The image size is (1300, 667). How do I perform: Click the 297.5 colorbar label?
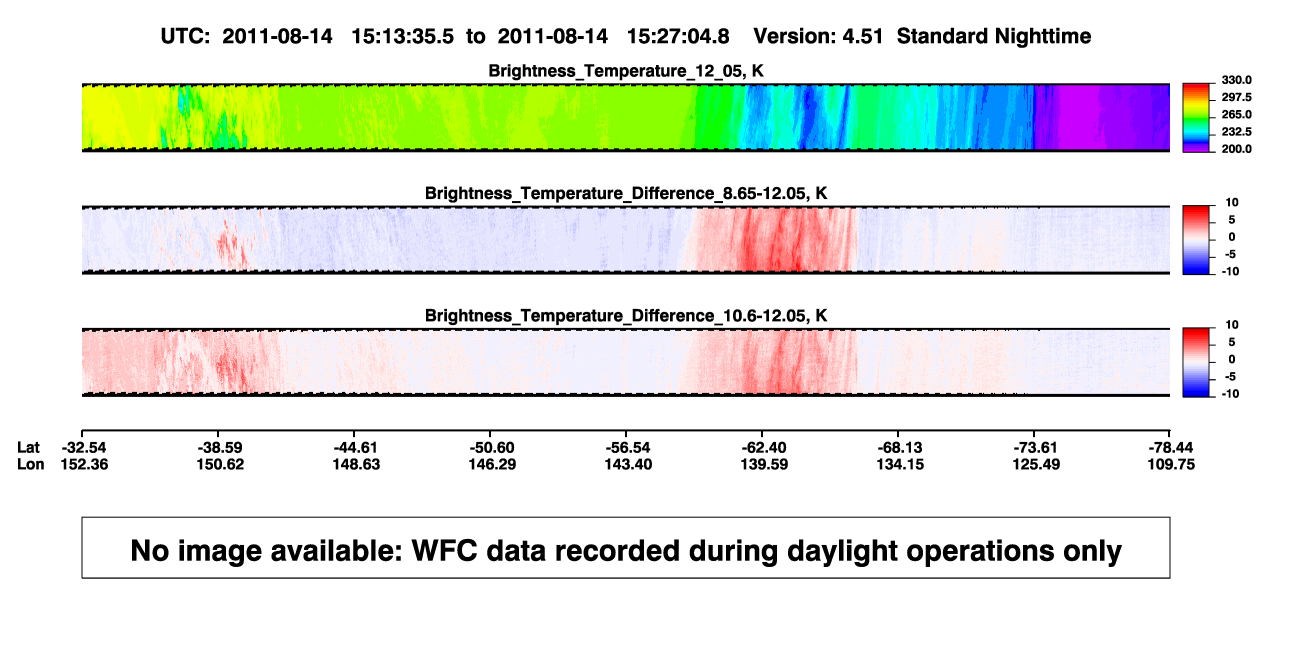pos(1236,97)
